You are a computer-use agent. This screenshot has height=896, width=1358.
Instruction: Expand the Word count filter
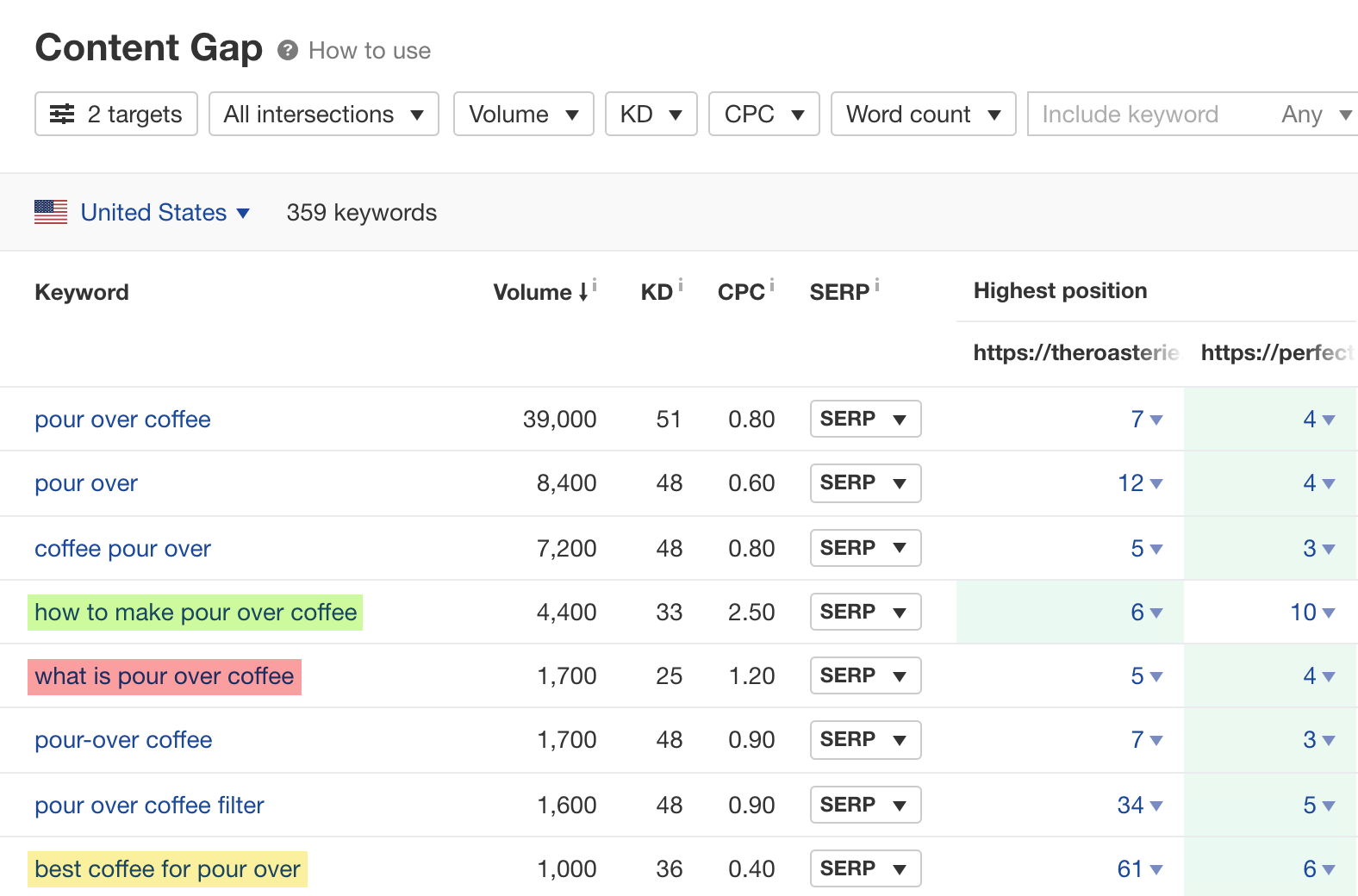(x=923, y=114)
